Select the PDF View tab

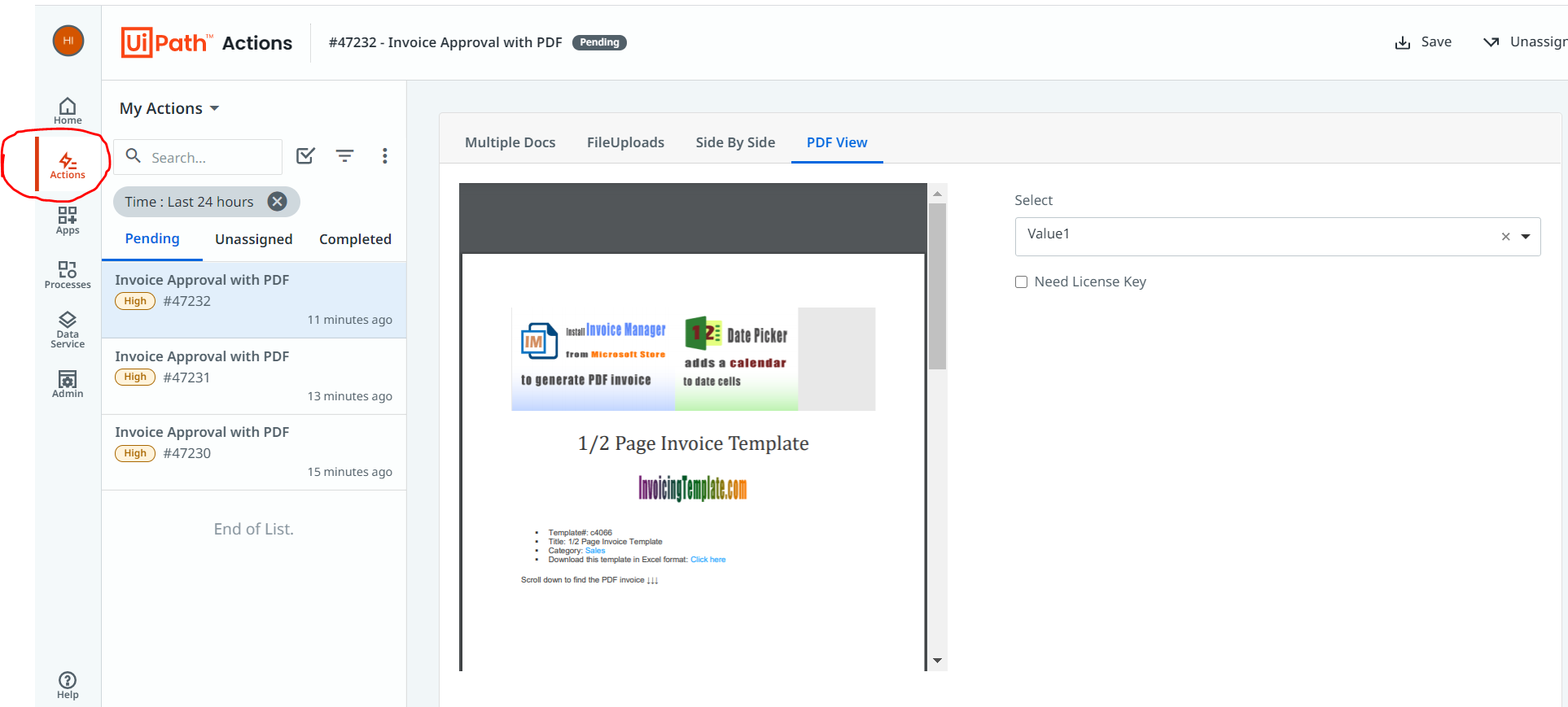(837, 142)
